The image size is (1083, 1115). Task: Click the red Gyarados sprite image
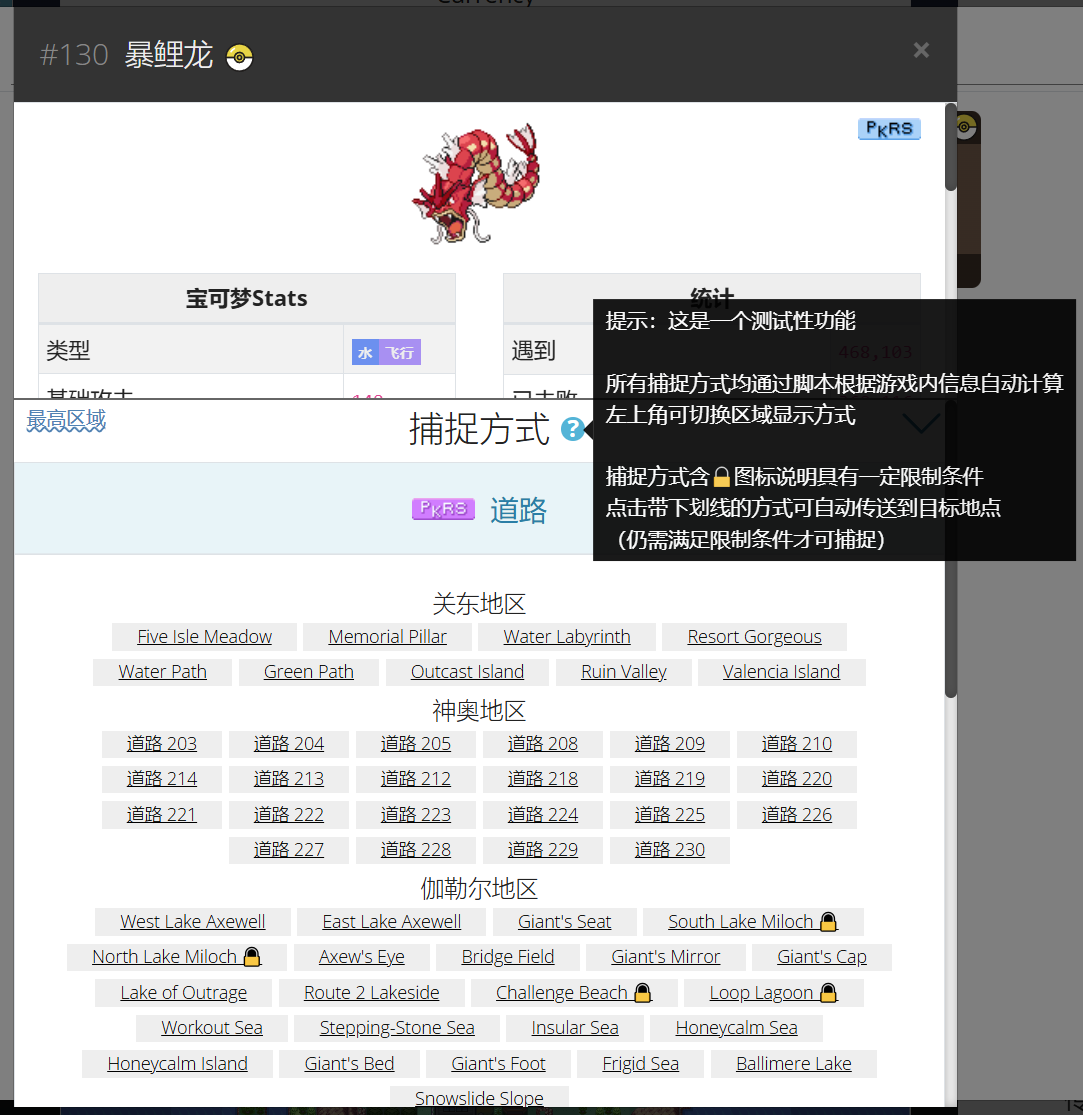476,184
